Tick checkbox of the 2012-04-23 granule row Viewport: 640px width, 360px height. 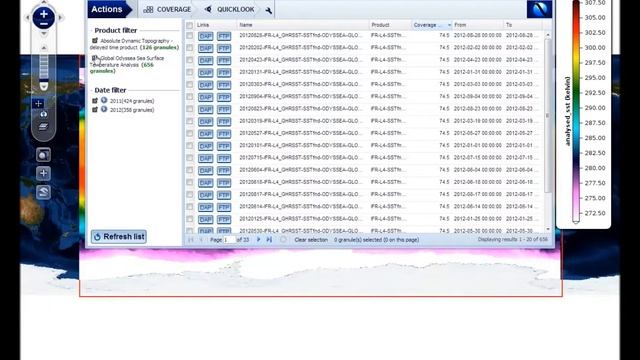coord(189,60)
